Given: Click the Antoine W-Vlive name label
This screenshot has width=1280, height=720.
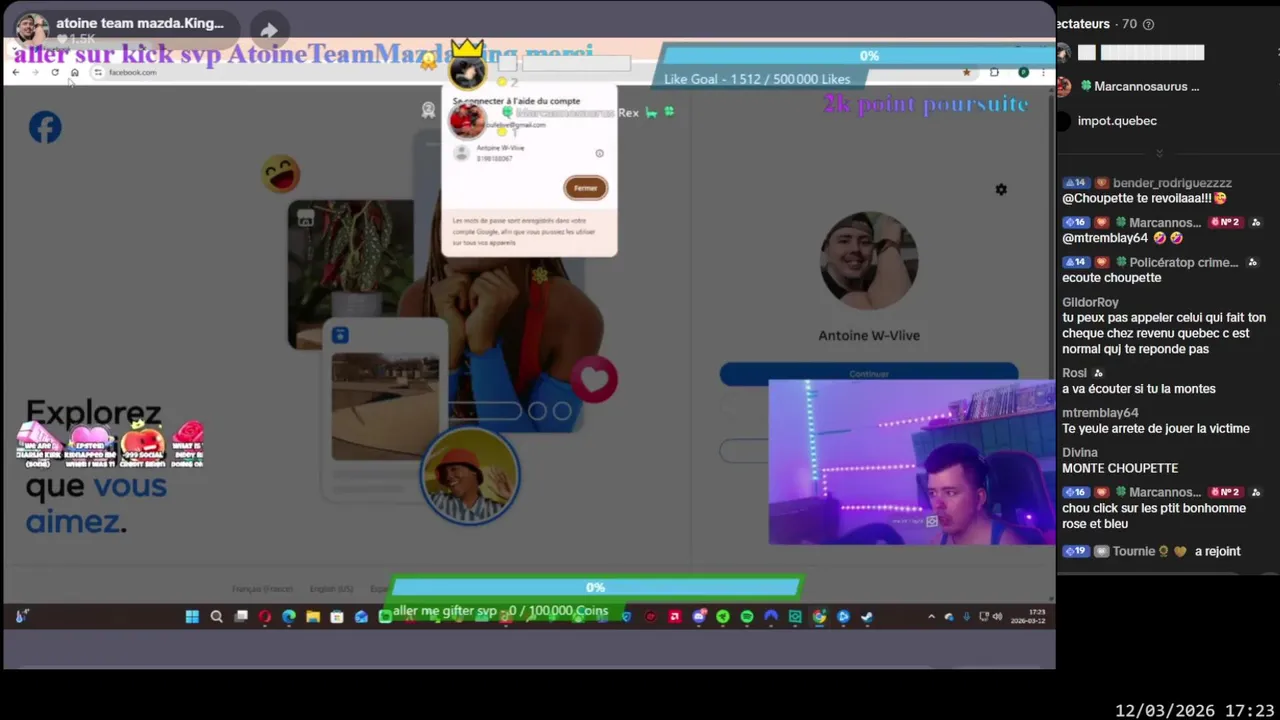Looking at the screenshot, I should pos(869,335).
